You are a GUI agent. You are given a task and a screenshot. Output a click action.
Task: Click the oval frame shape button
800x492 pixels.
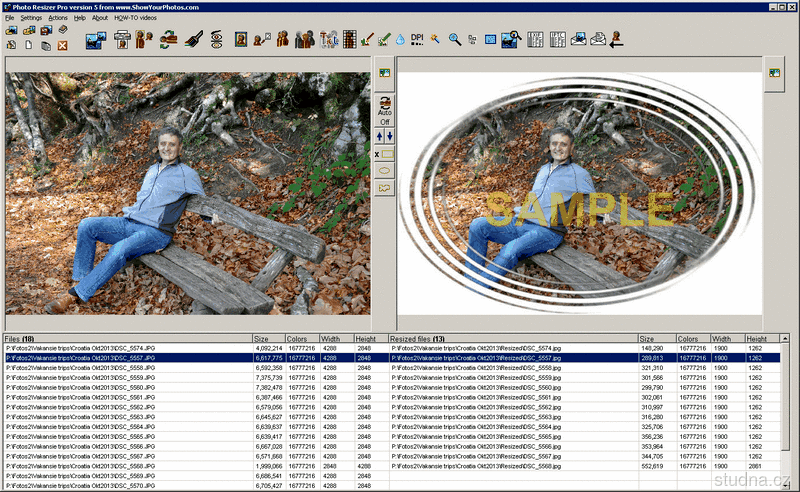(x=384, y=170)
